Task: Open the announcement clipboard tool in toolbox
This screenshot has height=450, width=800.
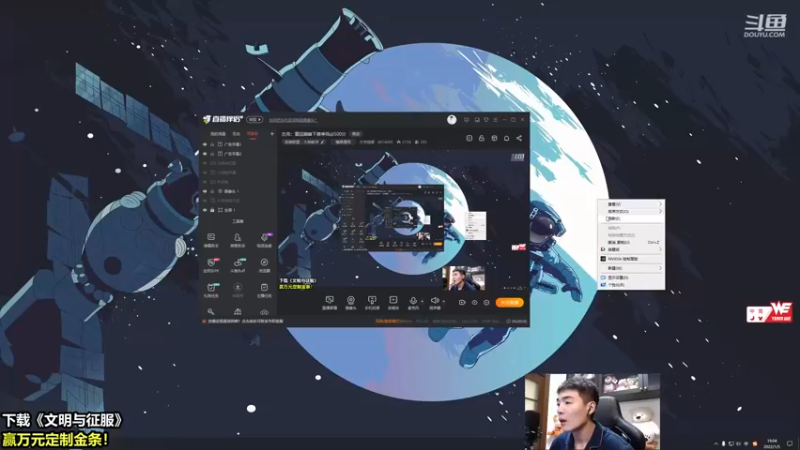Action: click(264, 288)
